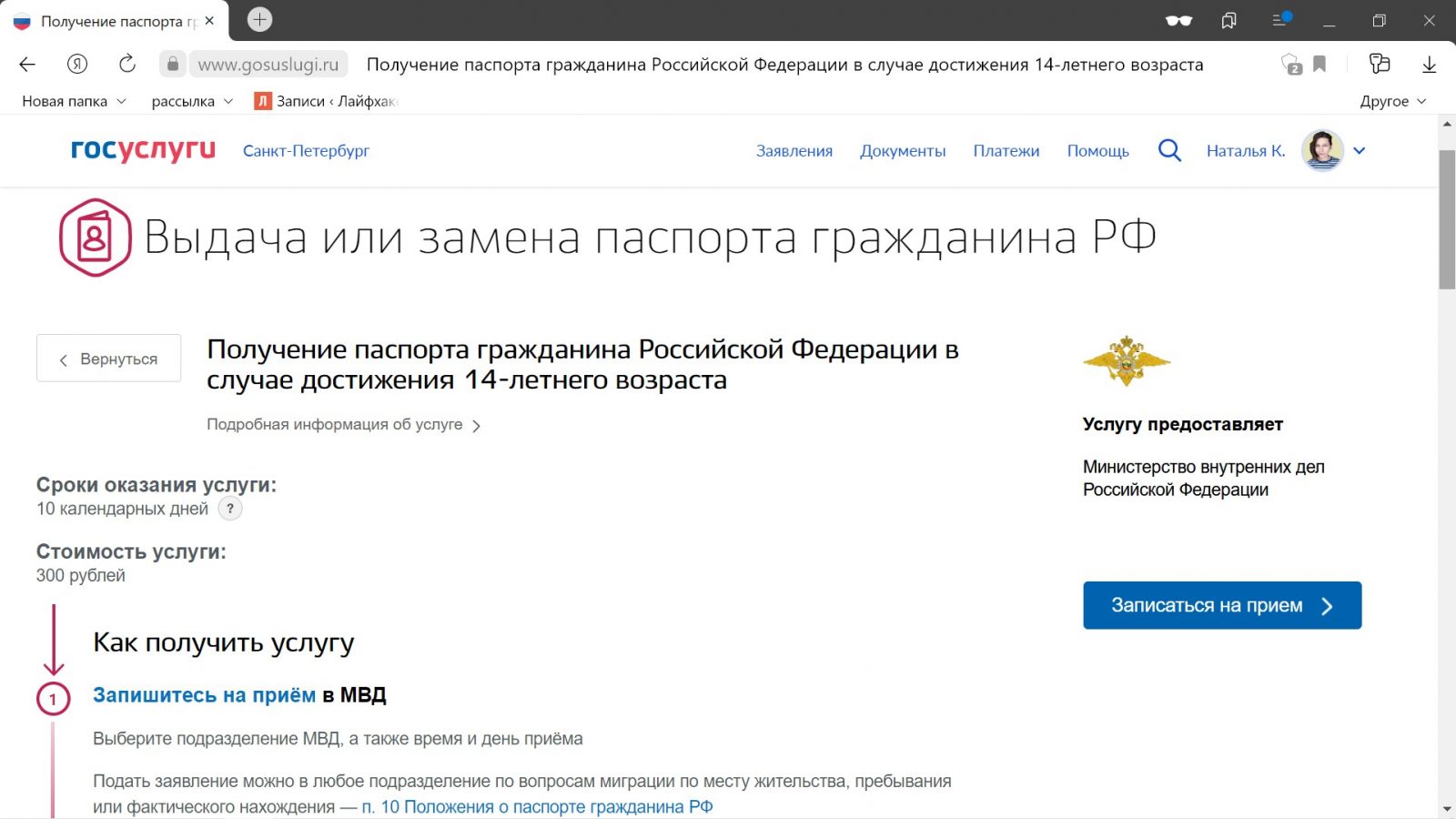Image resolution: width=1456 pixels, height=819 pixels.
Task: Click the Вернуться back button
Action: 108,359
